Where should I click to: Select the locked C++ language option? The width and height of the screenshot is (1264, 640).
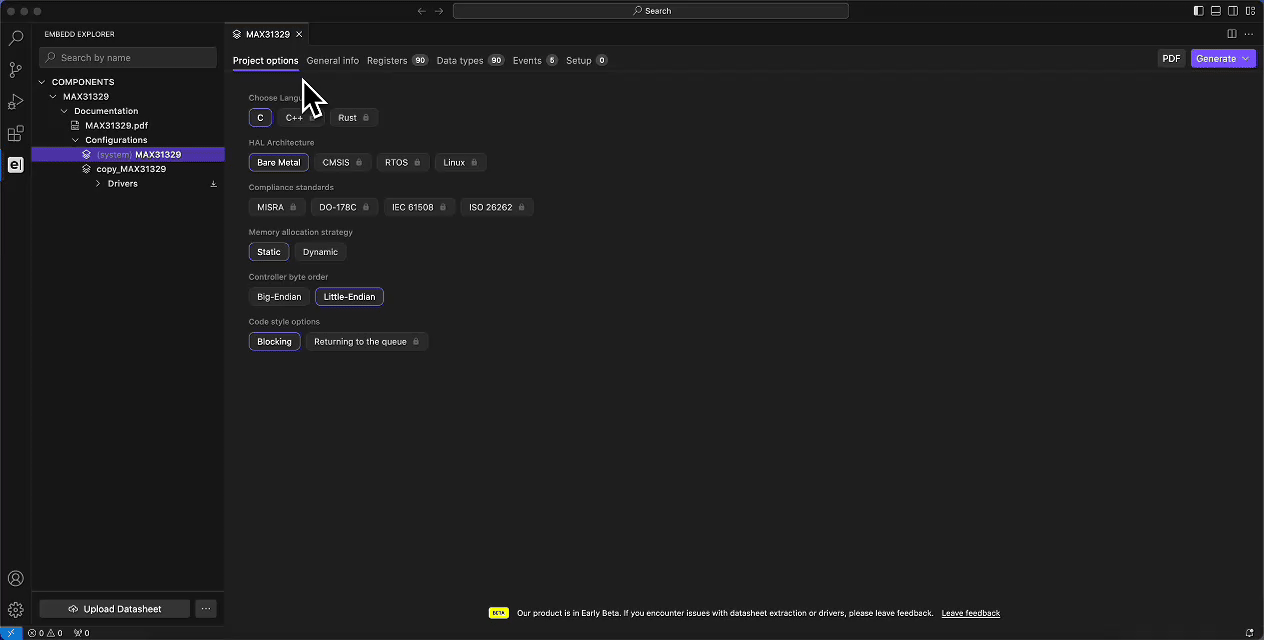(x=300, y=117)
